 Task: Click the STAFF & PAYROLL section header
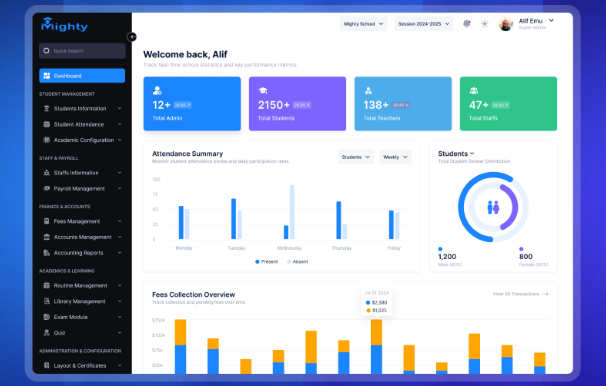pyautogui.click(x=59, y=158)
